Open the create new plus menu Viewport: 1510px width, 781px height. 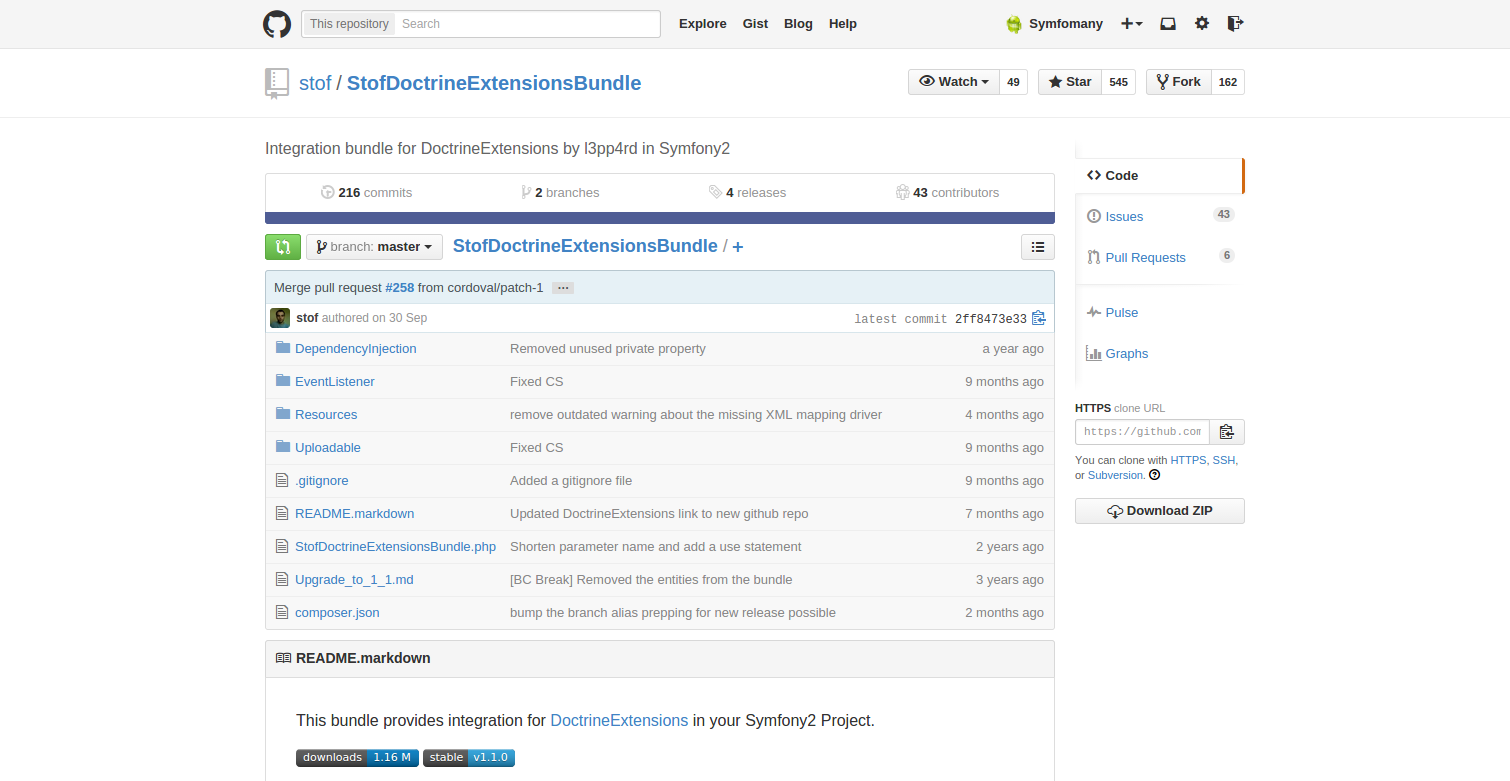[x=1131, y=24]
